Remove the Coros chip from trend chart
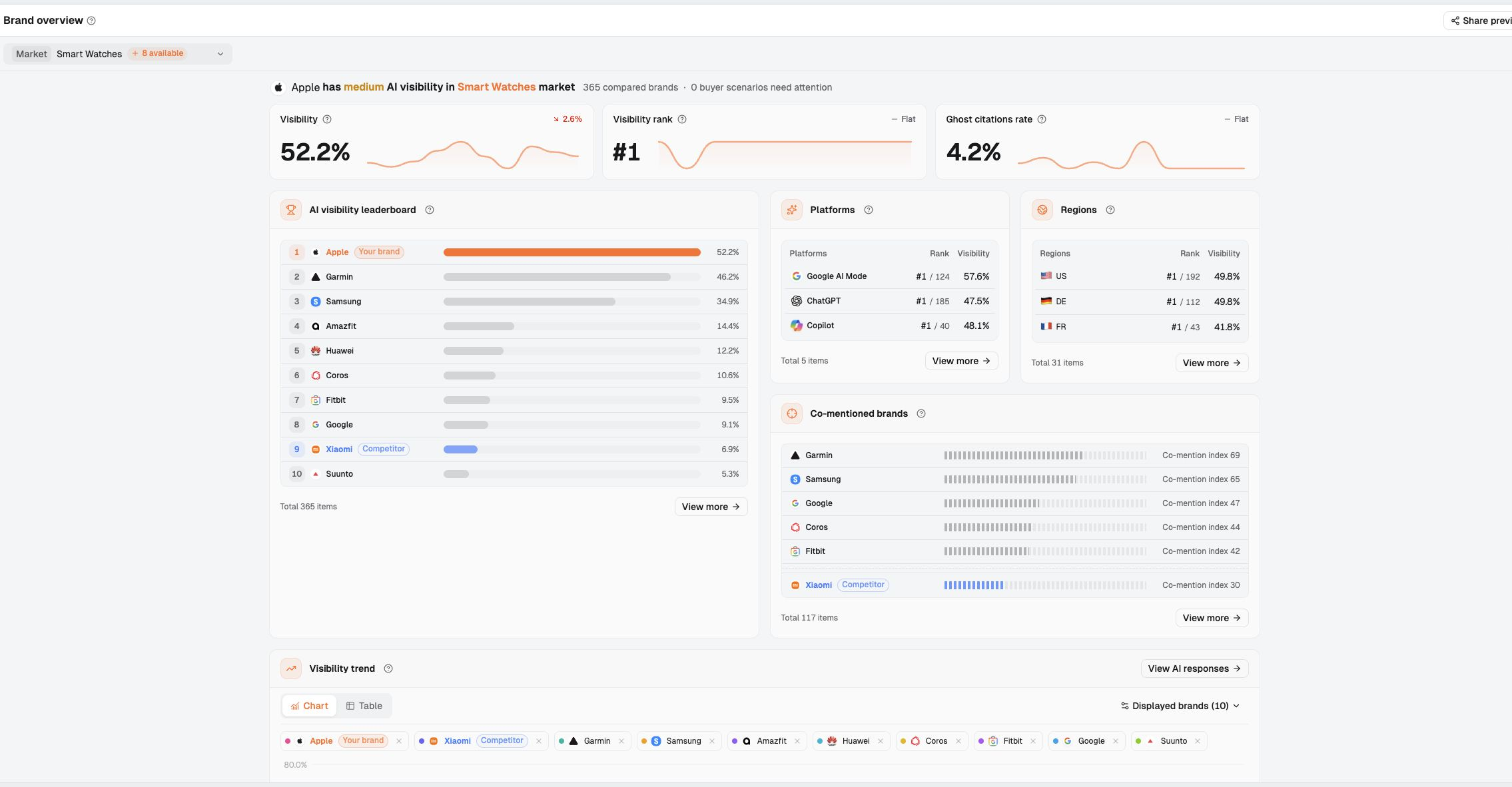The image size is (1512, 787). pos(958,741)
